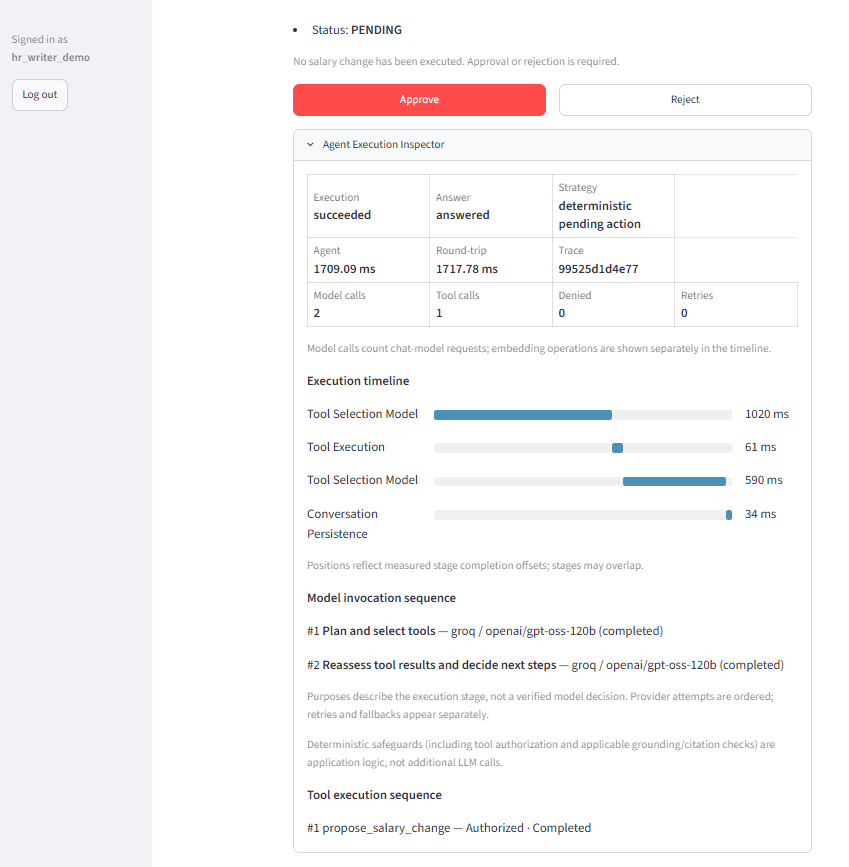This screenshot has height=867, width=849.
Task: Collapse the Agent Execution Inspector chevron
Action: pos(310,144)
